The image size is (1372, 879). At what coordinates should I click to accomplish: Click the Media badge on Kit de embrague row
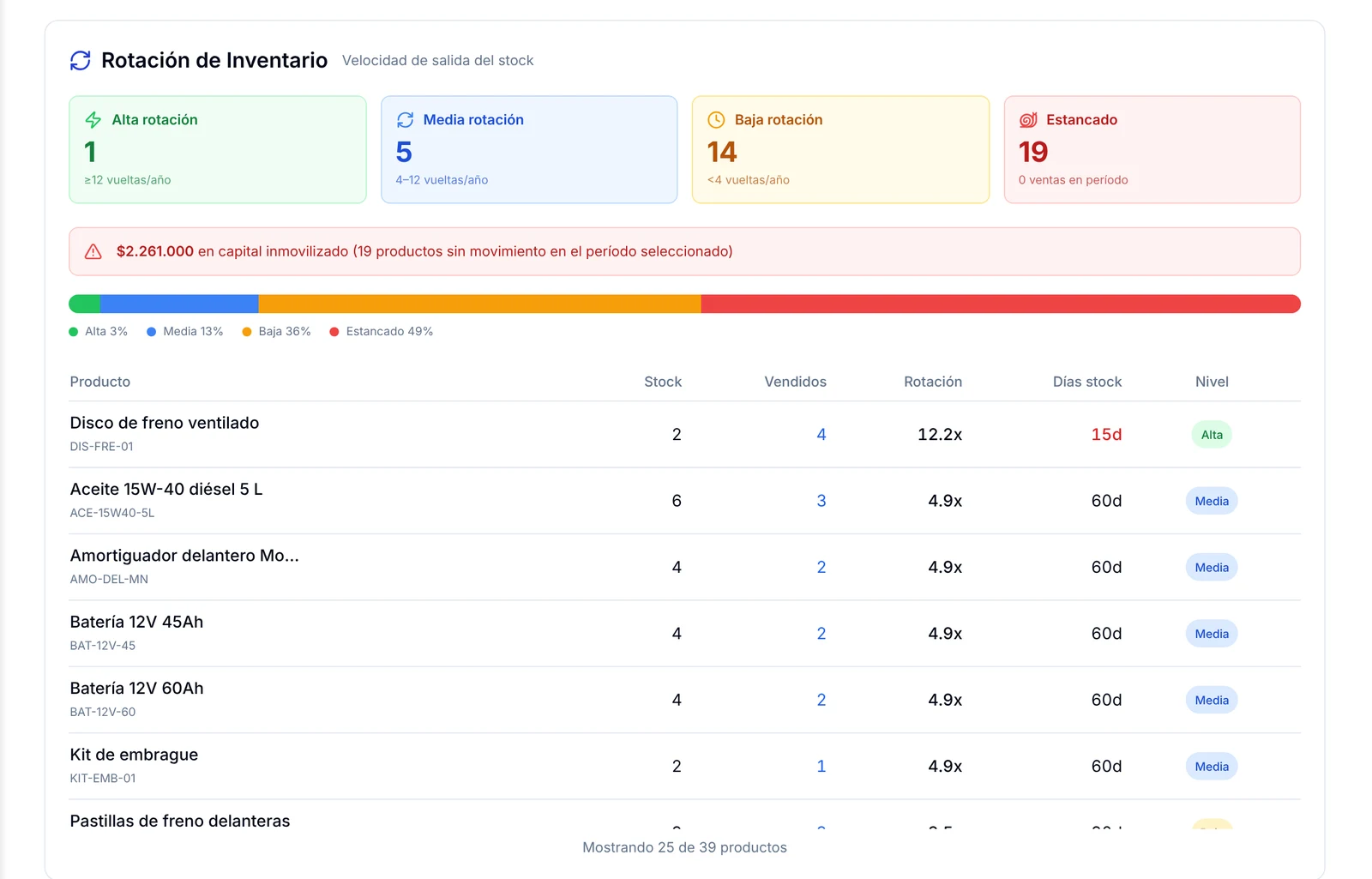pyautogui.click(x=1212, y=767)
